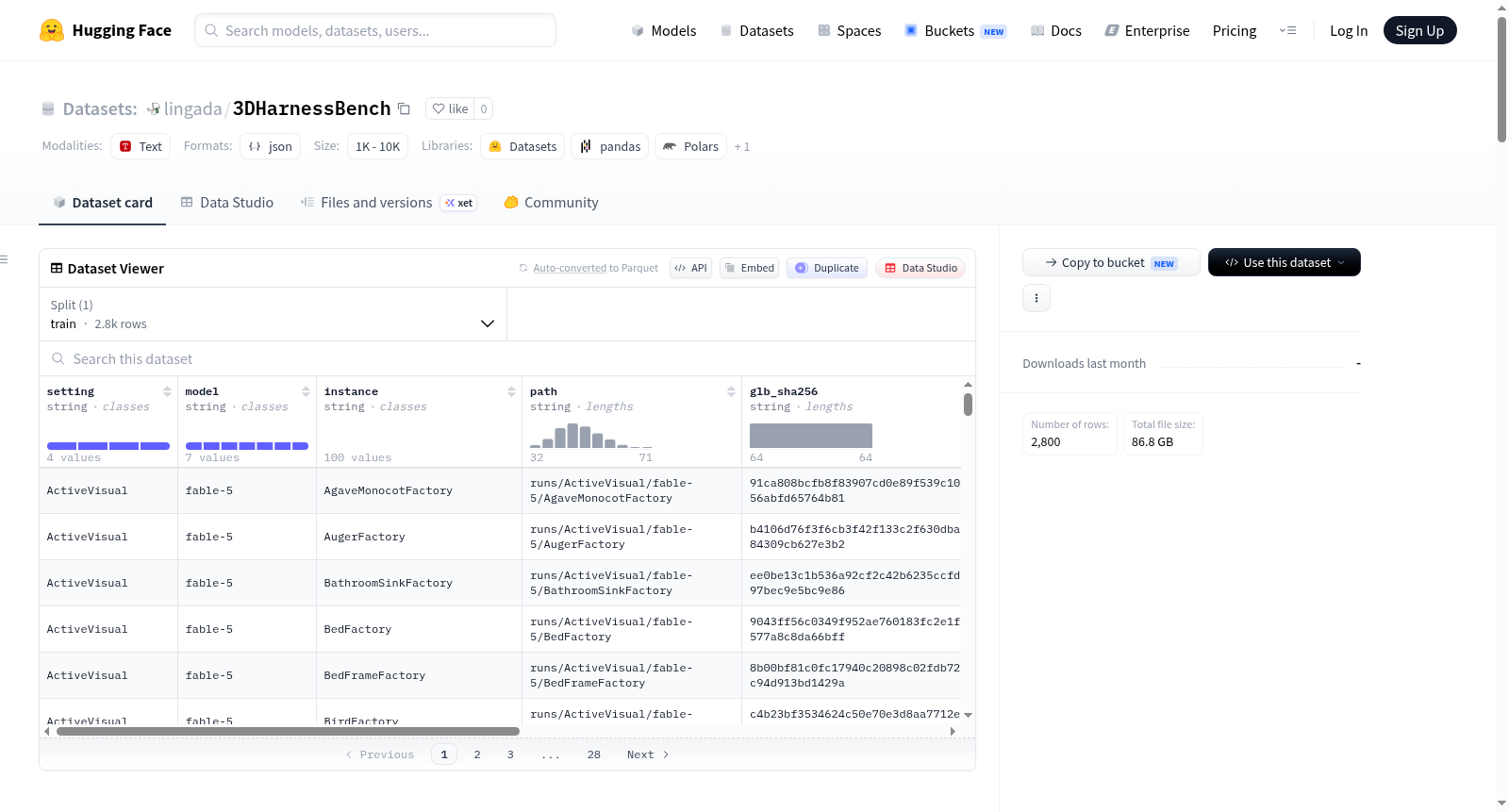Sort the path column
Screen dimensions: 1509x812
(731, 391)
